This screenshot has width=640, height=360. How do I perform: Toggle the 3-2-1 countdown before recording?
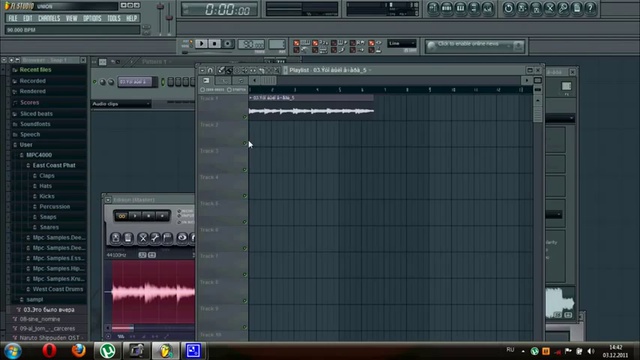[x=315, y=42]
